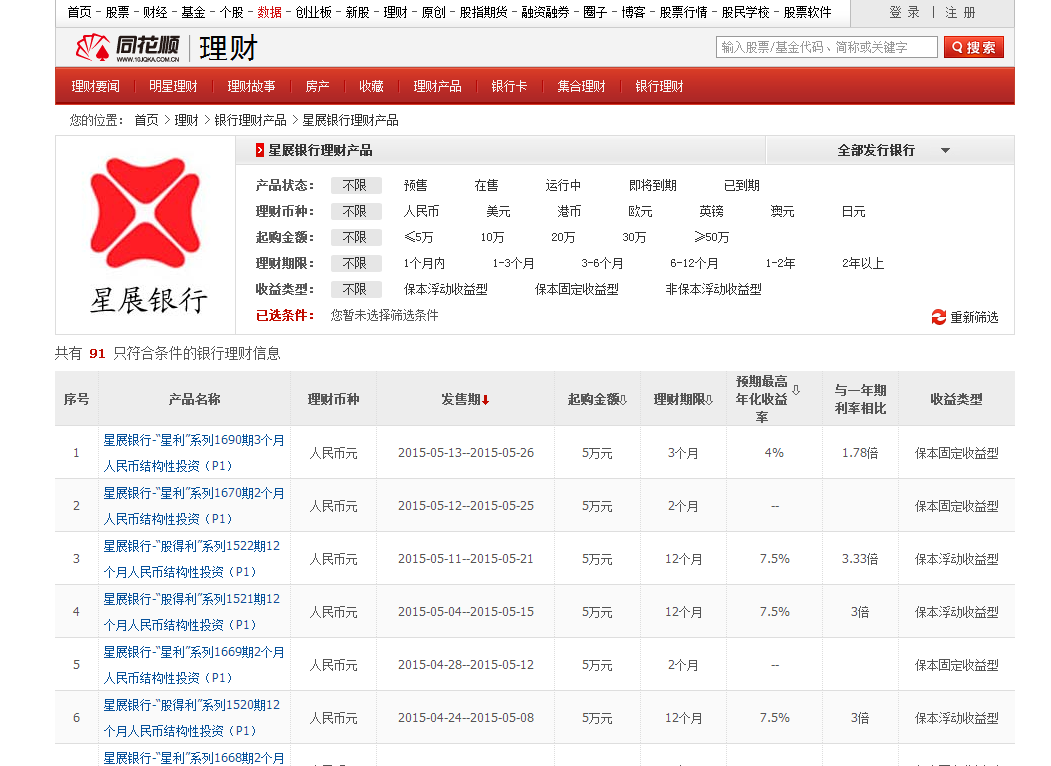The image size is (1051, 766).
Task: Sort by 预期最高年化收益率 arrow
Action: click(x=796, y=390)
